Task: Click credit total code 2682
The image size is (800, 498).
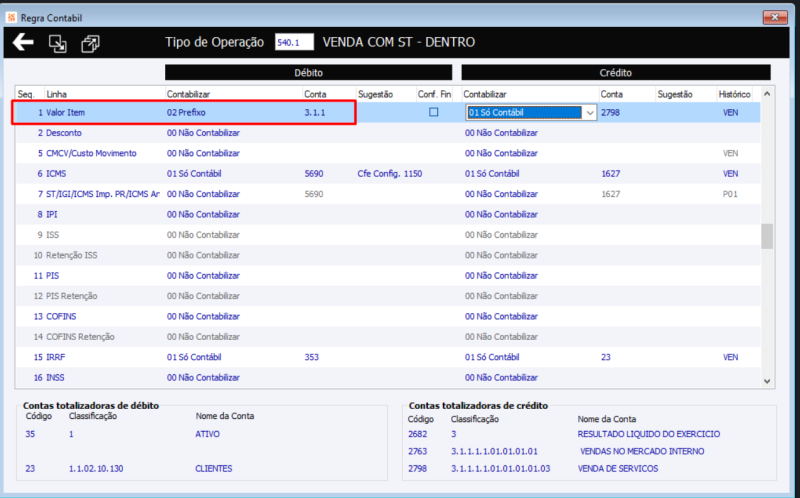Action: click(x=417, y=434)
